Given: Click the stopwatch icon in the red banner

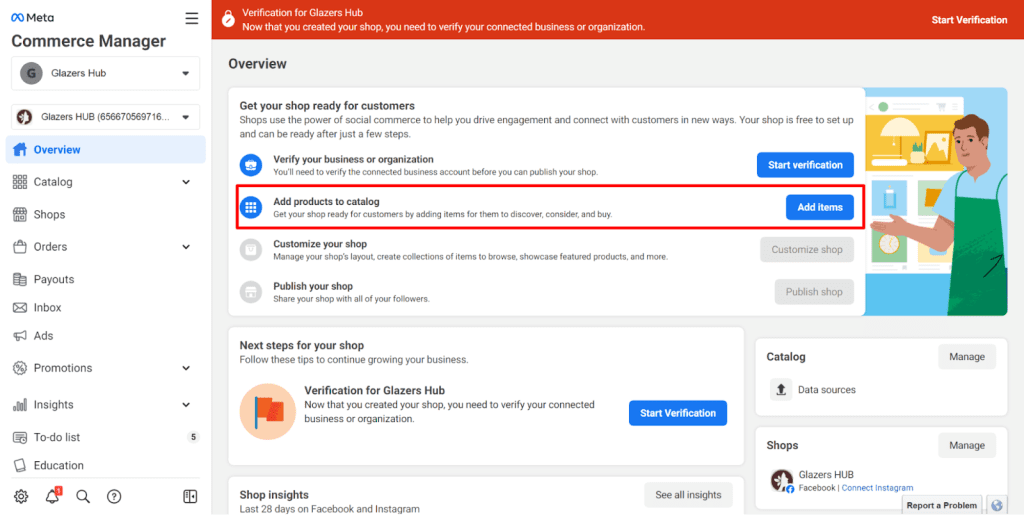Looking at the screenshot, I should pyautogui.click(x=227, y=18).
